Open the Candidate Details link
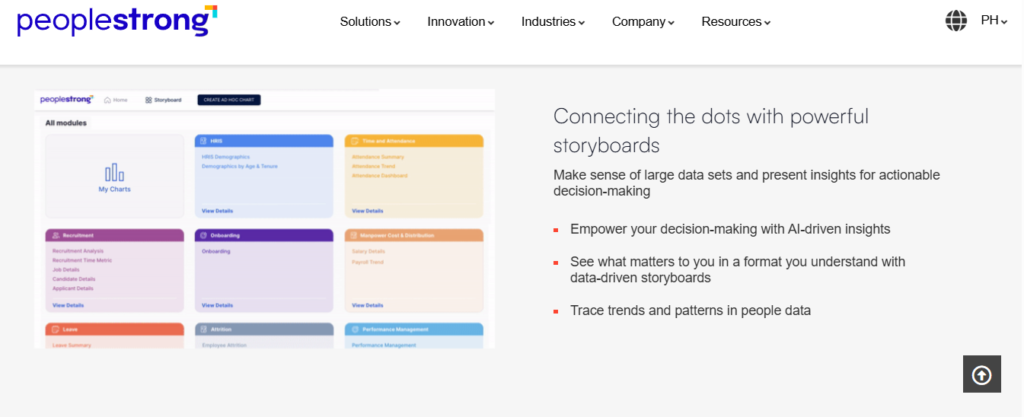1024x417 pixels. pos(73,279)
